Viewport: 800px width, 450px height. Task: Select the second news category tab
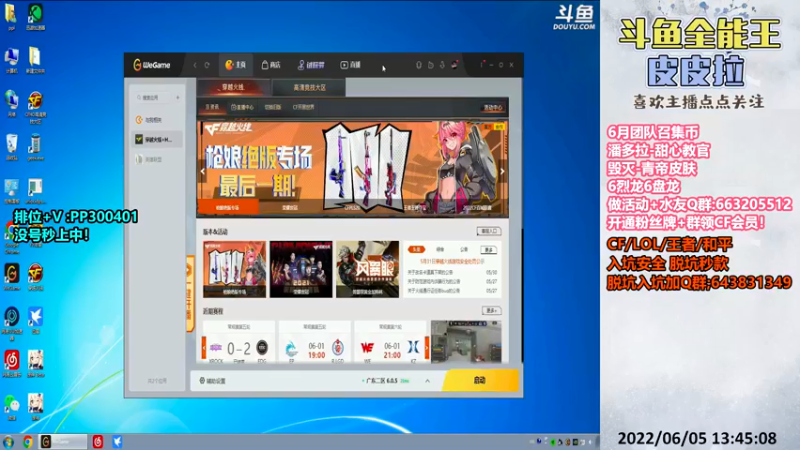[x=440, y=249]
